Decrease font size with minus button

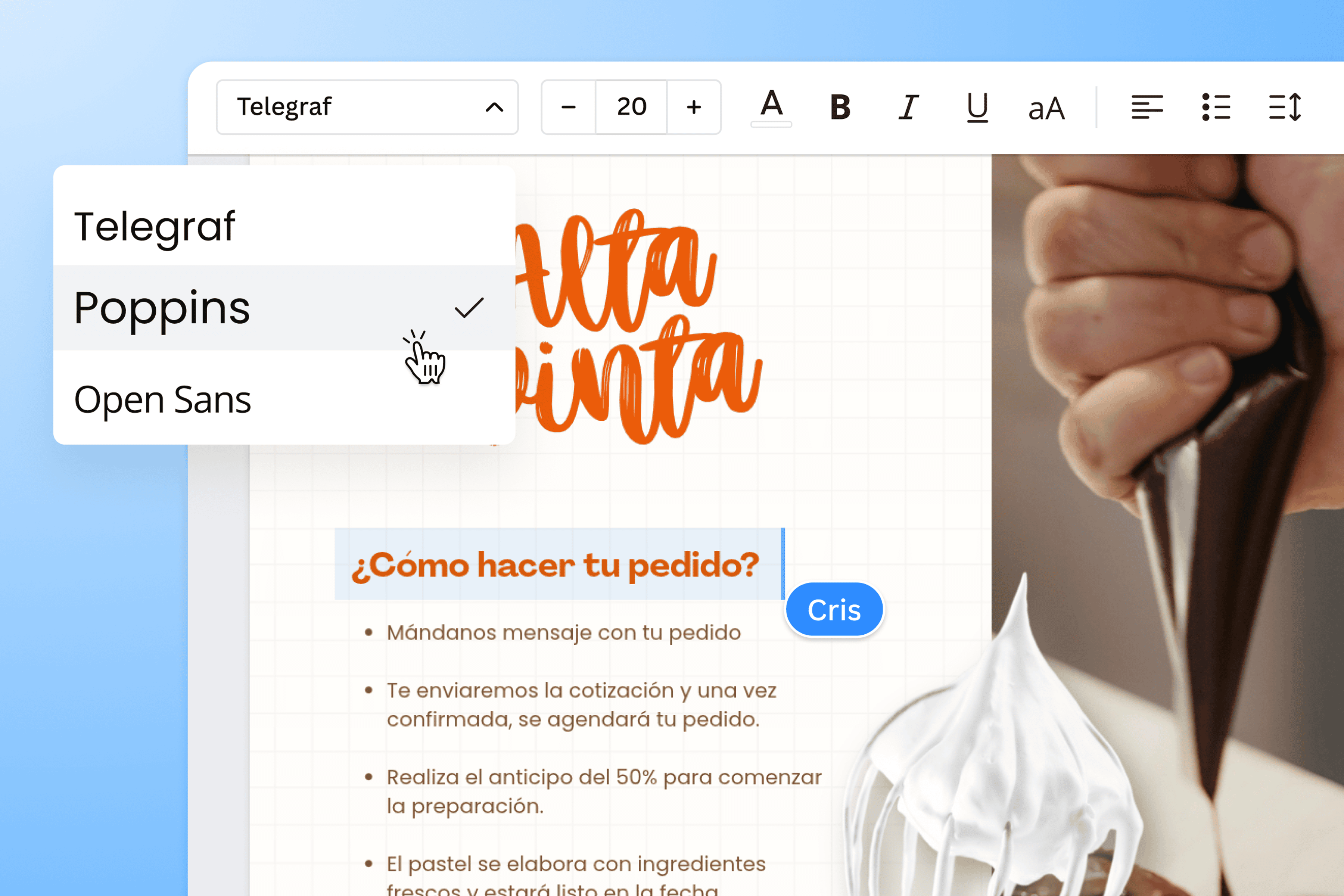click(x=569, y=107)
